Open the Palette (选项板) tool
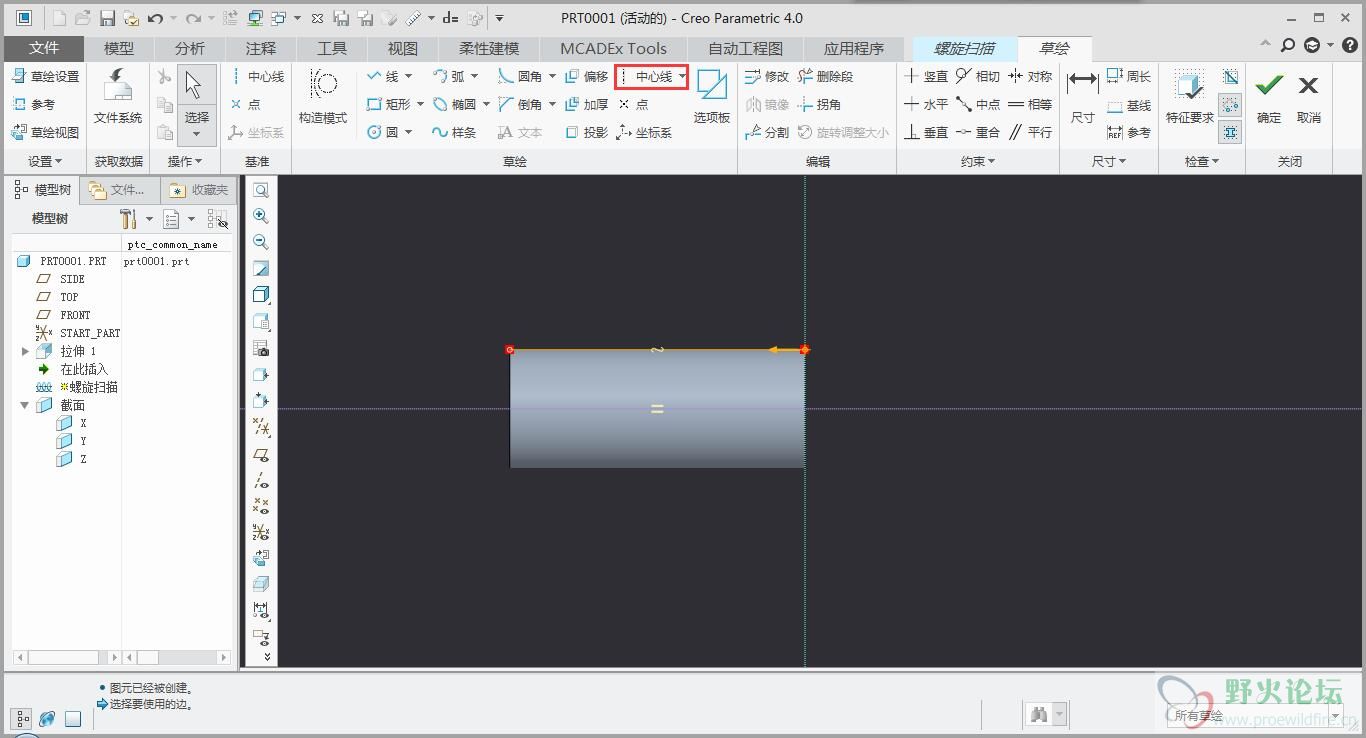The width and height of the screenshot is (1366, 738). [x=712, y=97]
